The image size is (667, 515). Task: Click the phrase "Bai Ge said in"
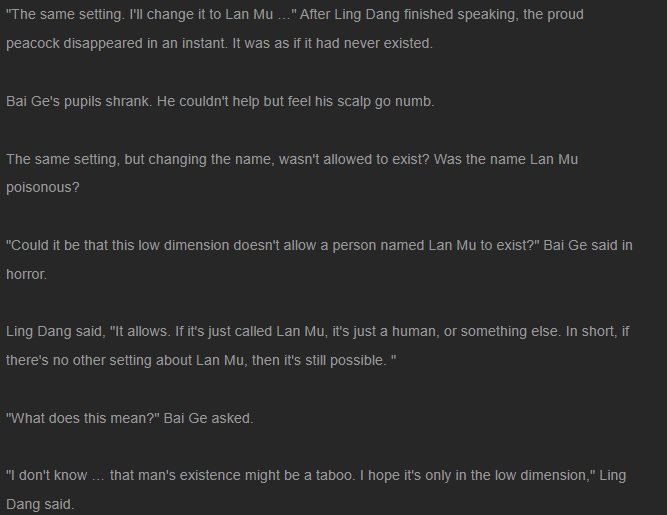(x=588, y=245)
